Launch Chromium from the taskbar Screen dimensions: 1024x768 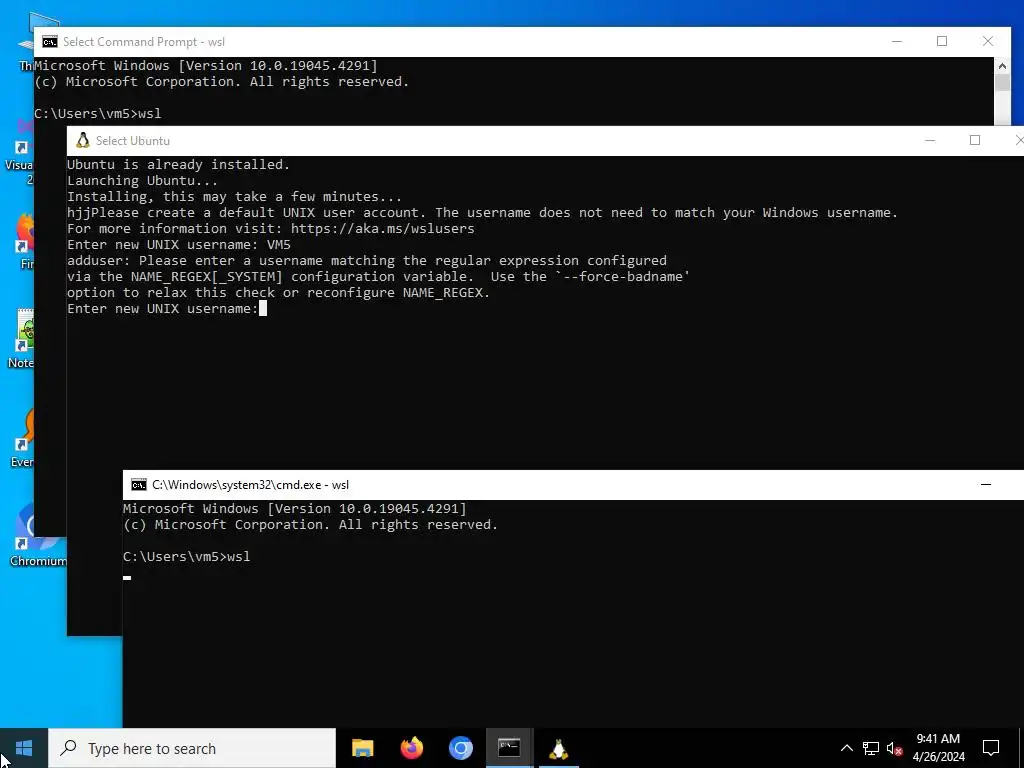tap(460, 748)
